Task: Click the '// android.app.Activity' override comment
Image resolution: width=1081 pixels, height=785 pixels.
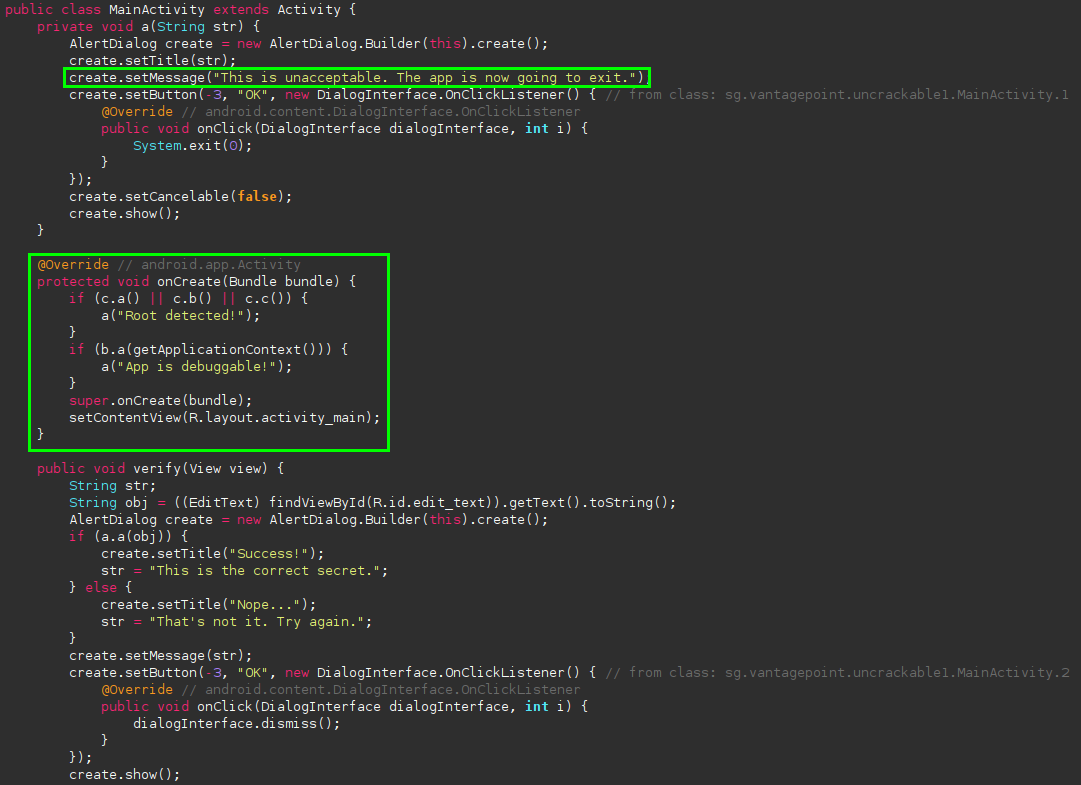Action: (209, 265)
